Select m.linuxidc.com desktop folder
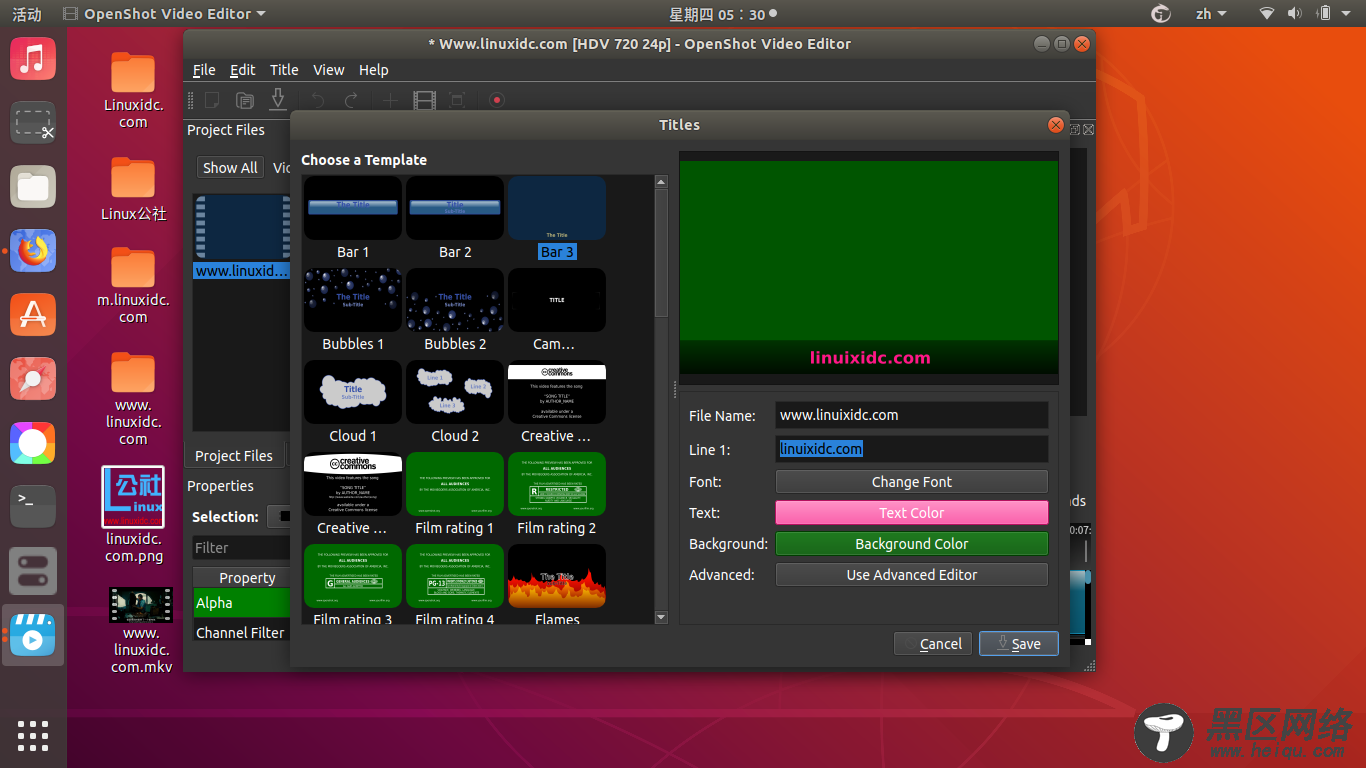Screen dimensions: 1366x768 [133, 286]
